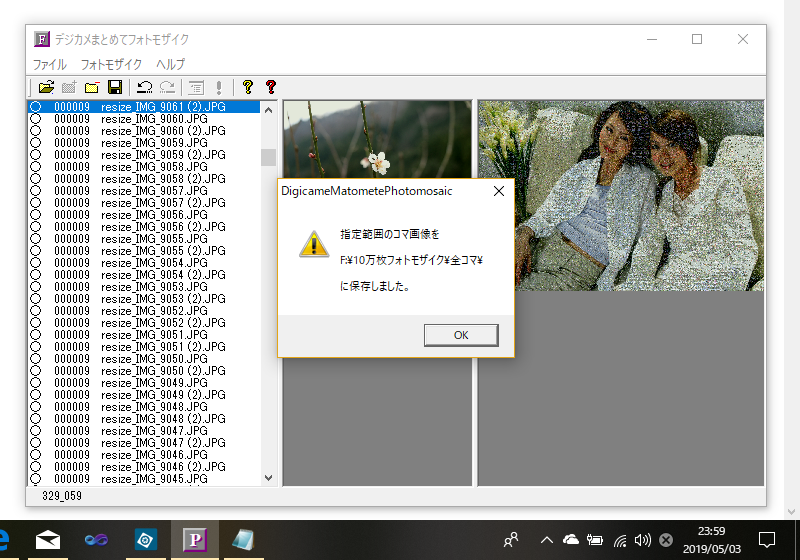Select row resize_IMG_9059.JPG
The height and width of the screenshot is (560, 800).
pyautogui.click(x=144, y=143)
